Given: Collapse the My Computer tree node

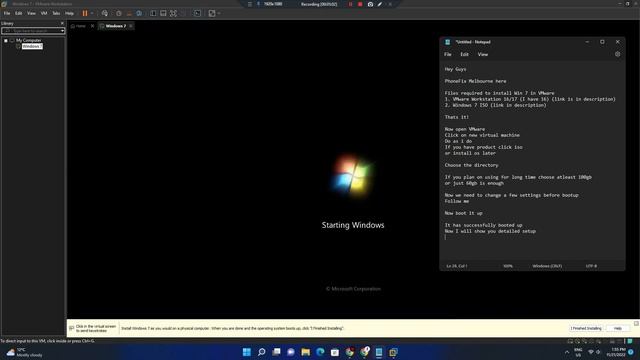Looking at the screenshot, I should click(x=6, y=40).
